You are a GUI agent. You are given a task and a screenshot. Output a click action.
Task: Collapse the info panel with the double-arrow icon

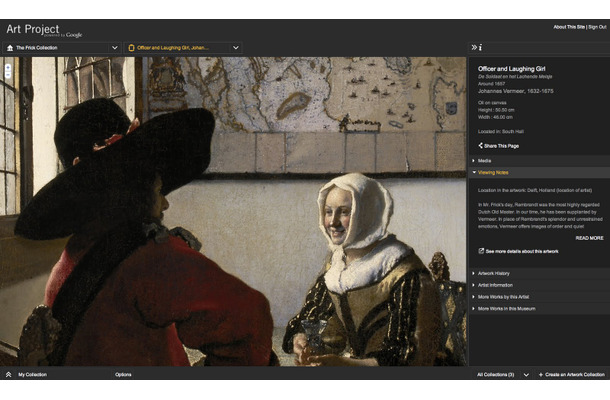tap(474, 47)
